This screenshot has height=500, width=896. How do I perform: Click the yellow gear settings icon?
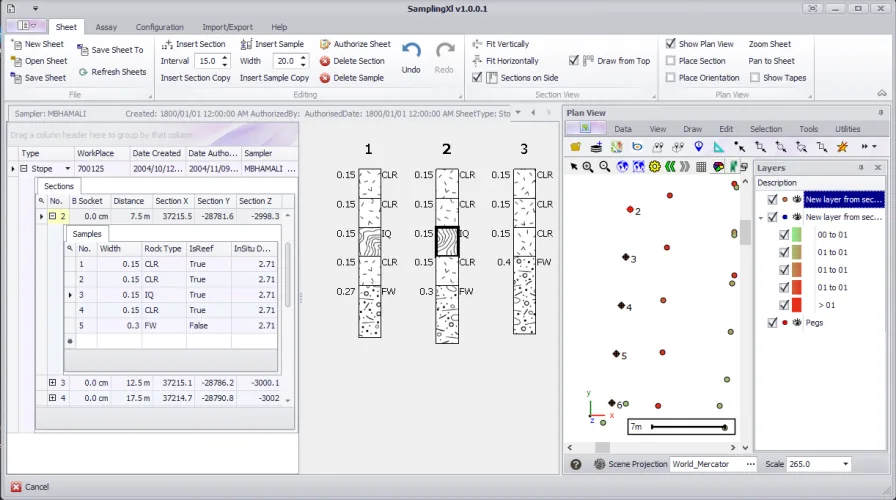tap(655, 167)
